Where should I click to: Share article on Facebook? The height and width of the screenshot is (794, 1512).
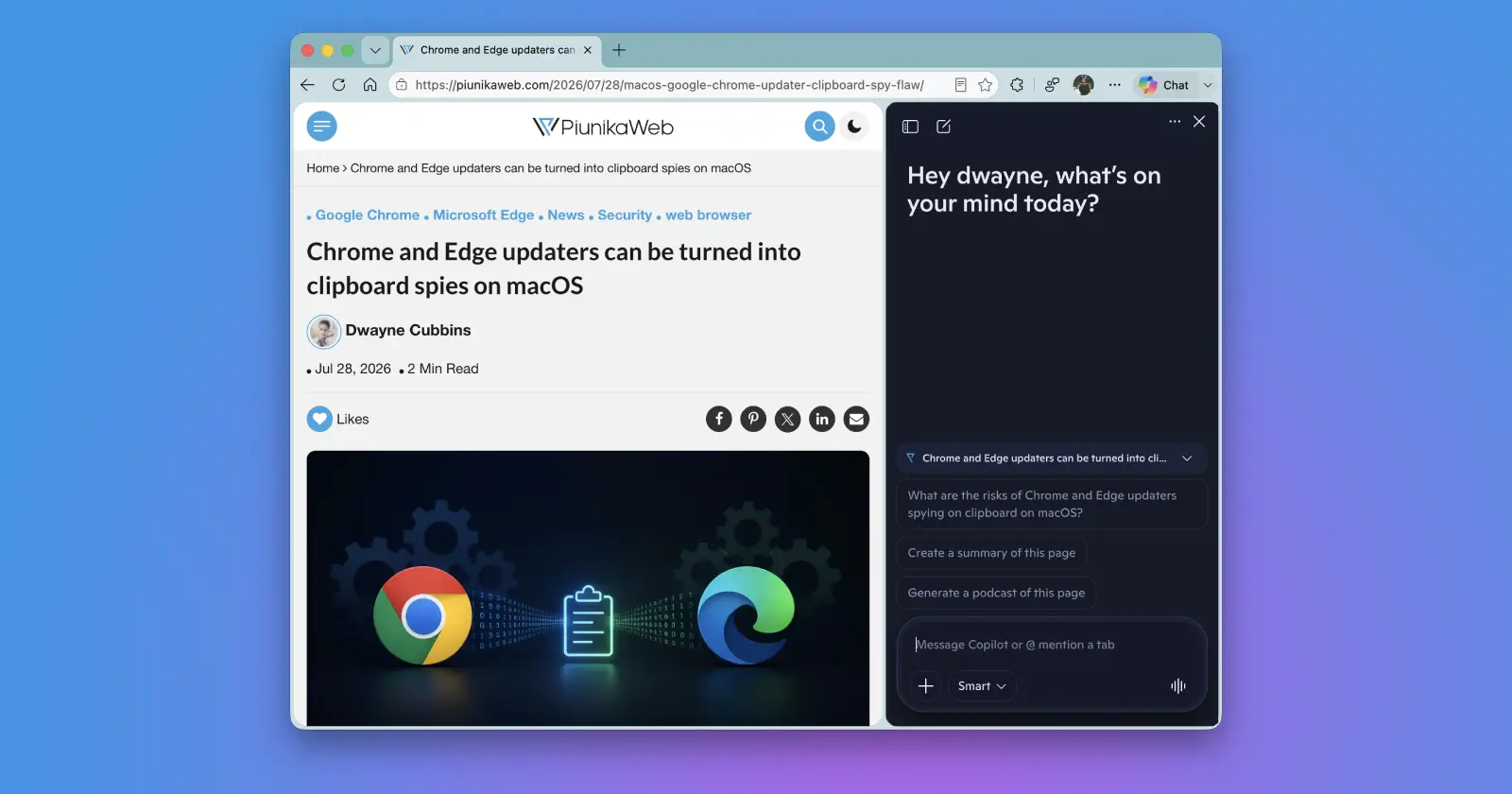(719, 419)
